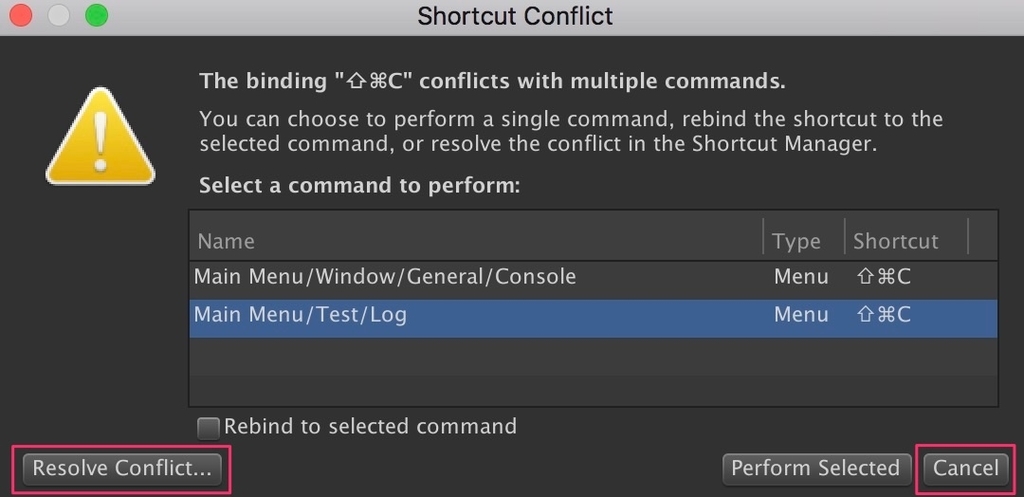Cancel the shortcut conflict dialog
The image size is (1024, 497).
coord(966,468)
